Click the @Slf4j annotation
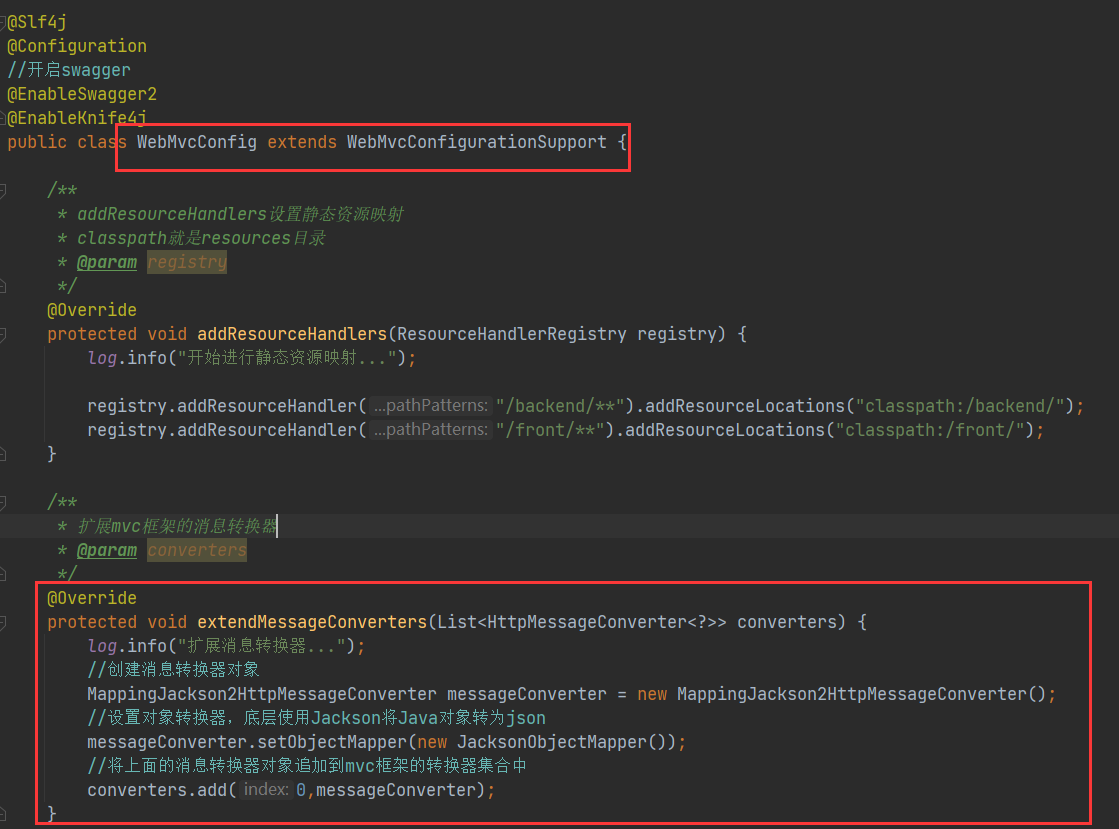 pos(37,21)
